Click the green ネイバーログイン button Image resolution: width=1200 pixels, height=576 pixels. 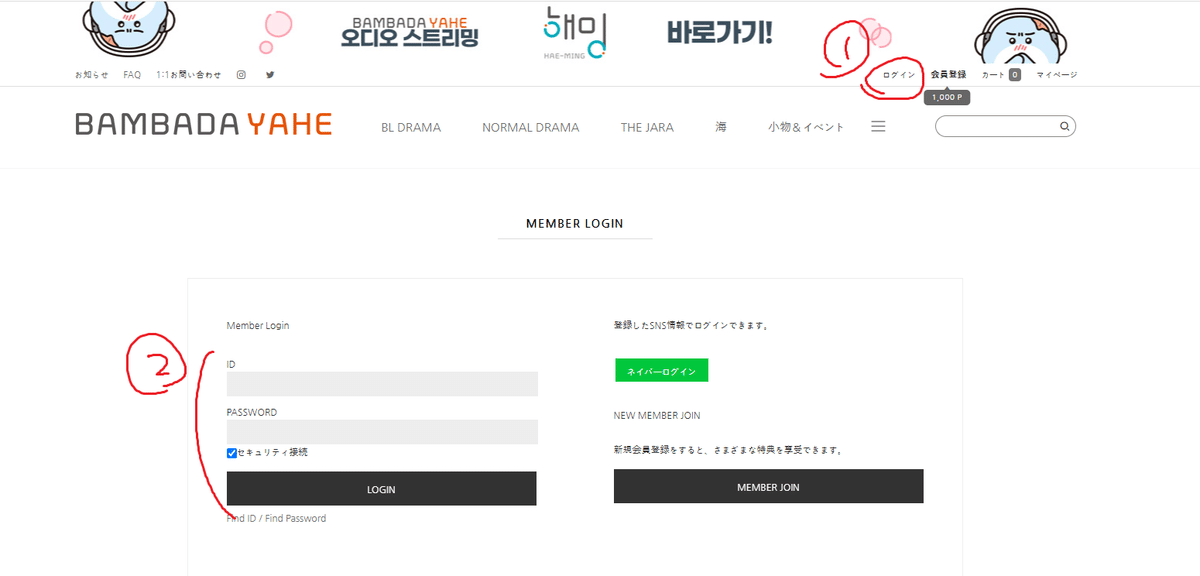(661, 371)
